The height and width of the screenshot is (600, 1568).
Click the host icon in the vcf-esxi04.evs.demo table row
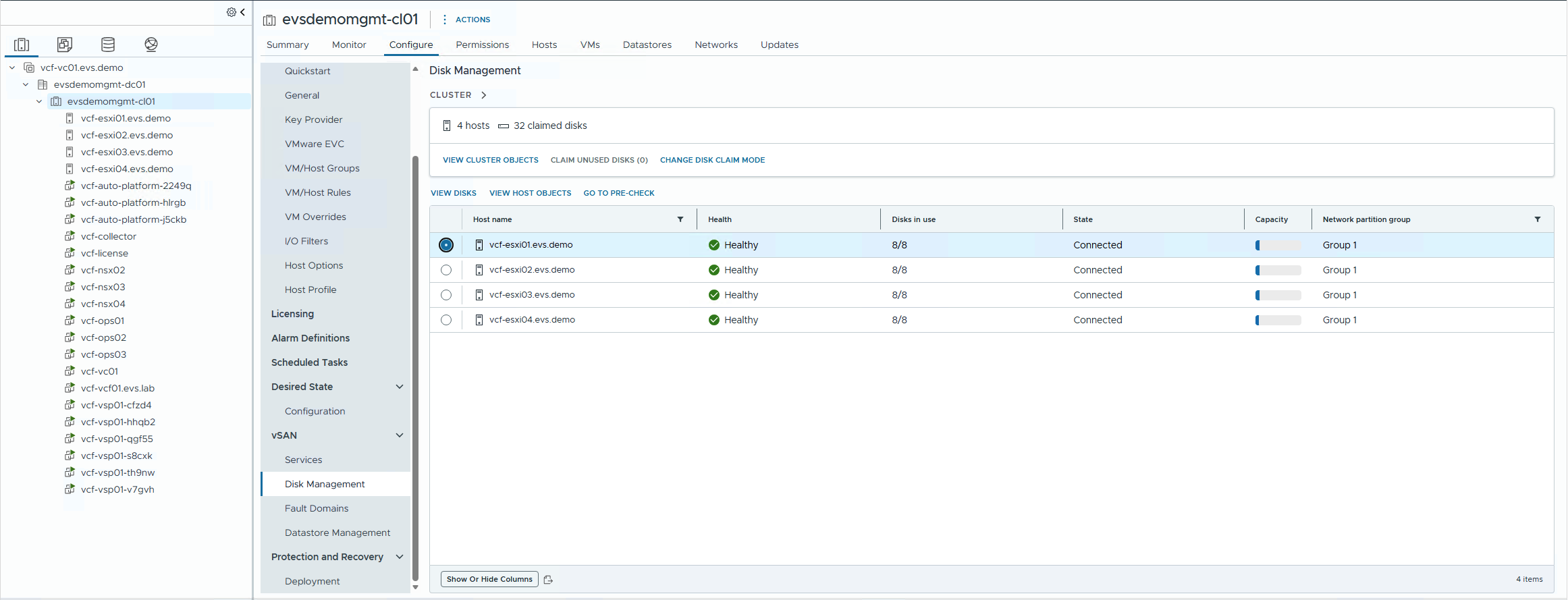479,320
